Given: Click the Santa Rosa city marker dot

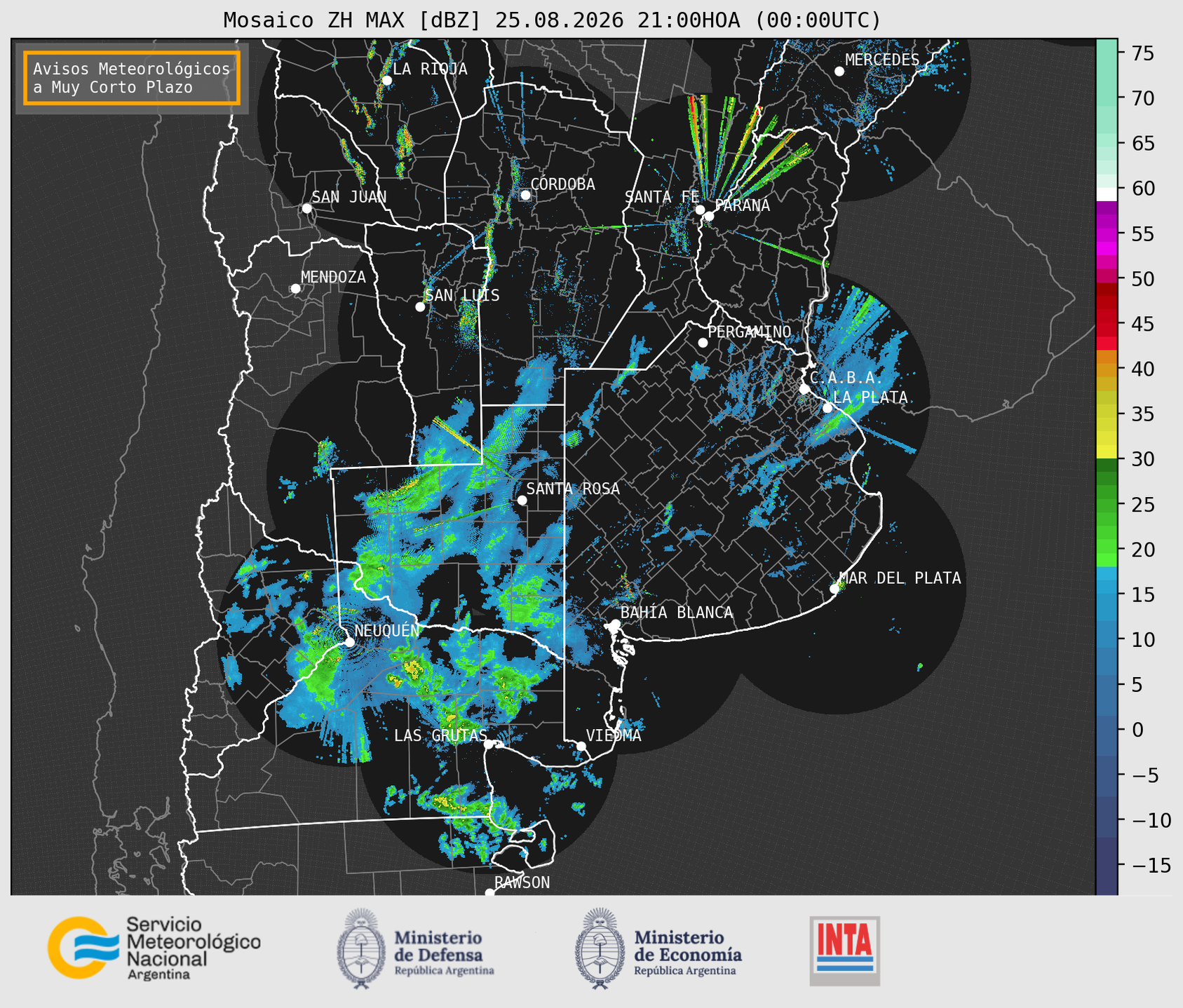Looking at the screenshot, I should tap(522, 500).
